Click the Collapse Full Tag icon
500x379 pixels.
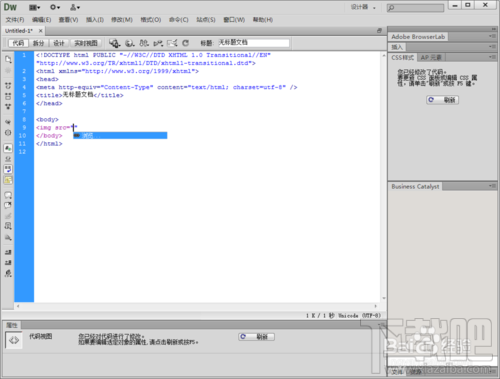click(x=8, y=86)
